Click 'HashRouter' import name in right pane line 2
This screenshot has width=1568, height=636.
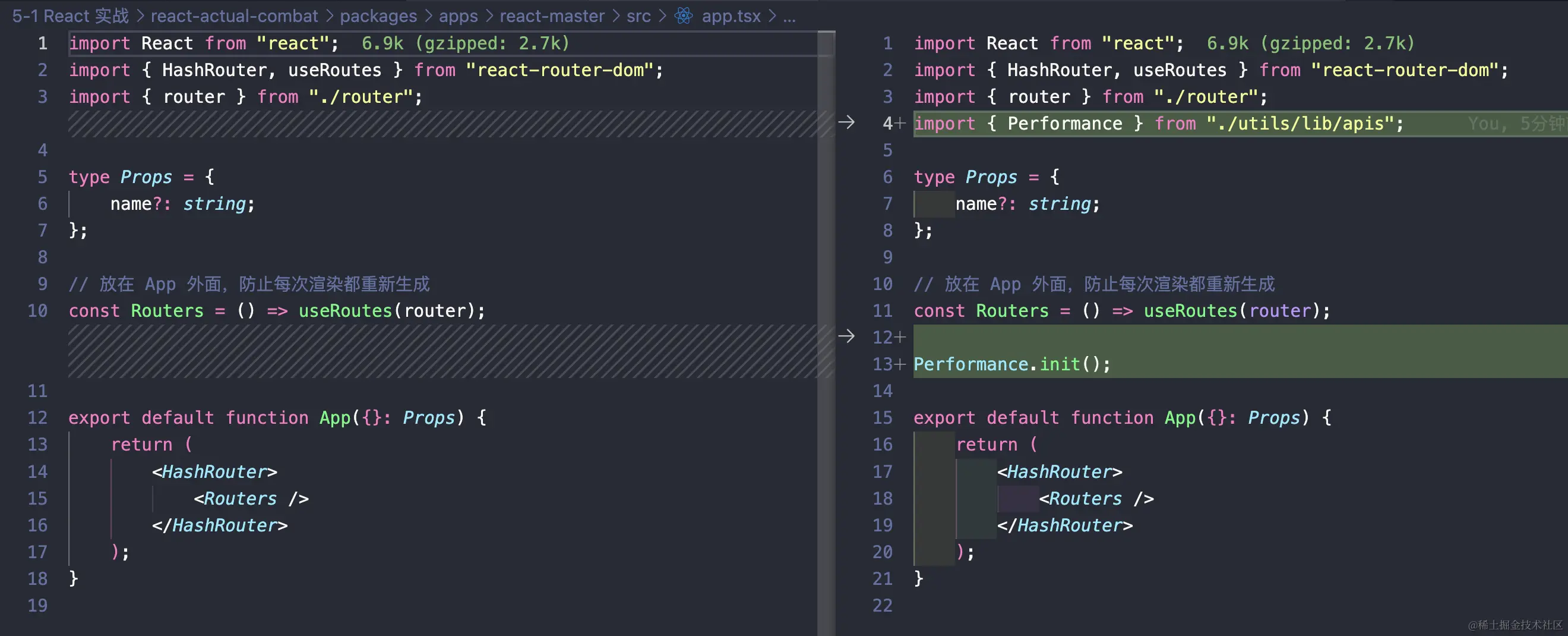1059,70
